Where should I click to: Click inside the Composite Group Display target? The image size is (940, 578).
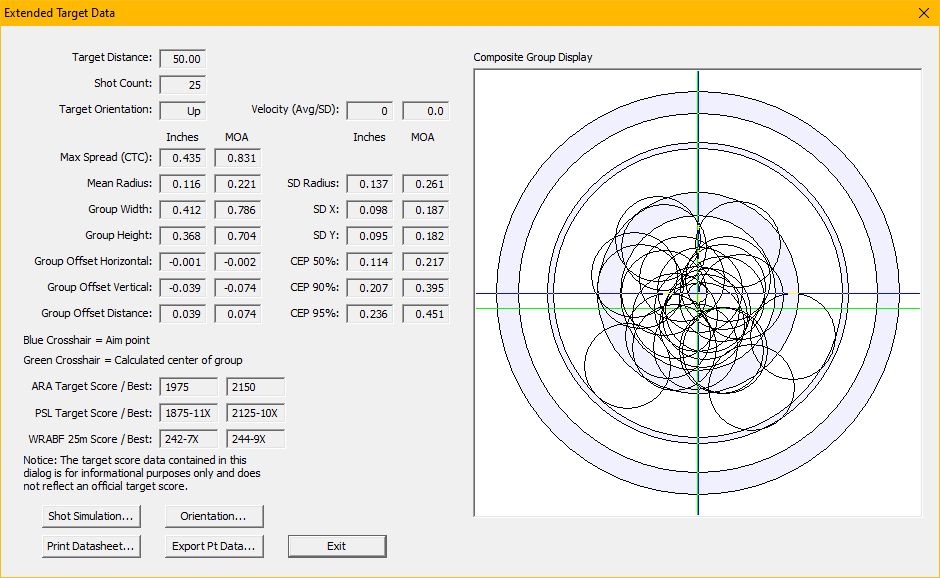(697, 293)
